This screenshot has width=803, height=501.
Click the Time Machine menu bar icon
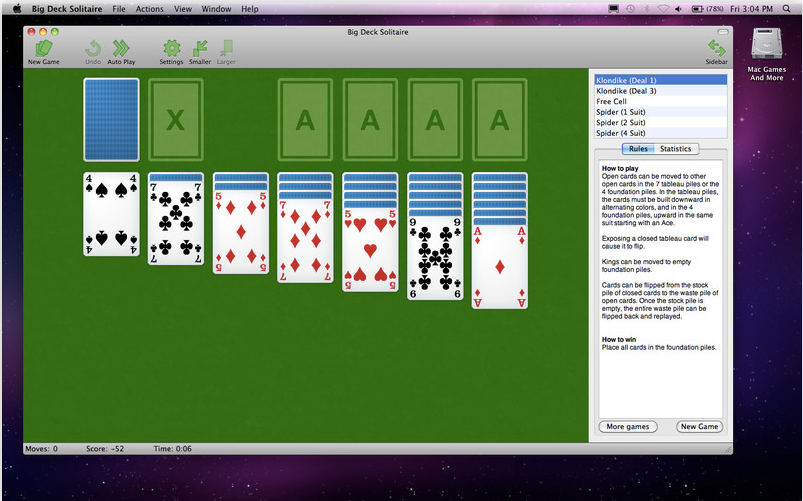coord(630,9)
